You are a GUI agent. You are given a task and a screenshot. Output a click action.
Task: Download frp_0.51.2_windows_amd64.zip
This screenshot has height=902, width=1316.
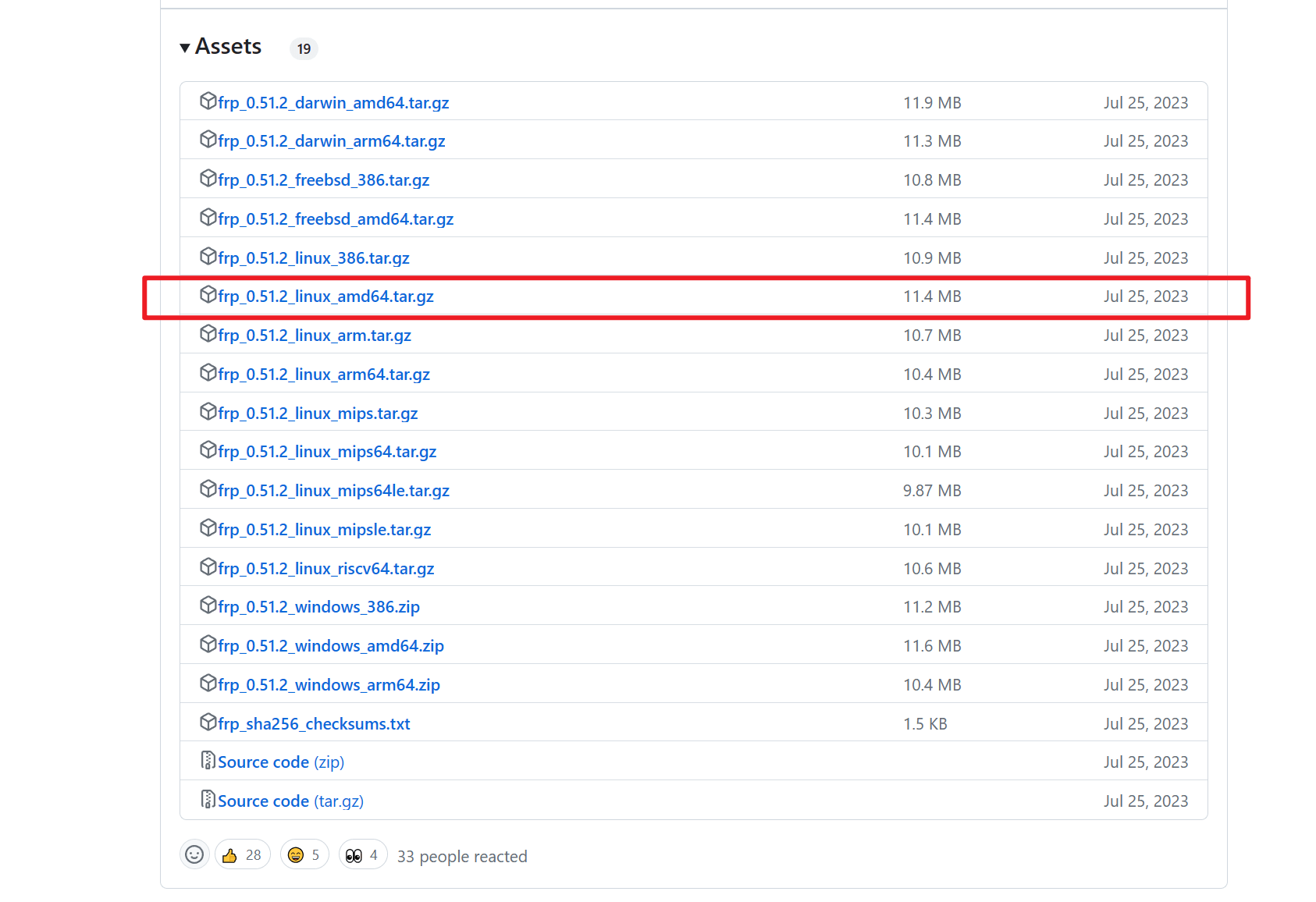[x=330, y=646]
